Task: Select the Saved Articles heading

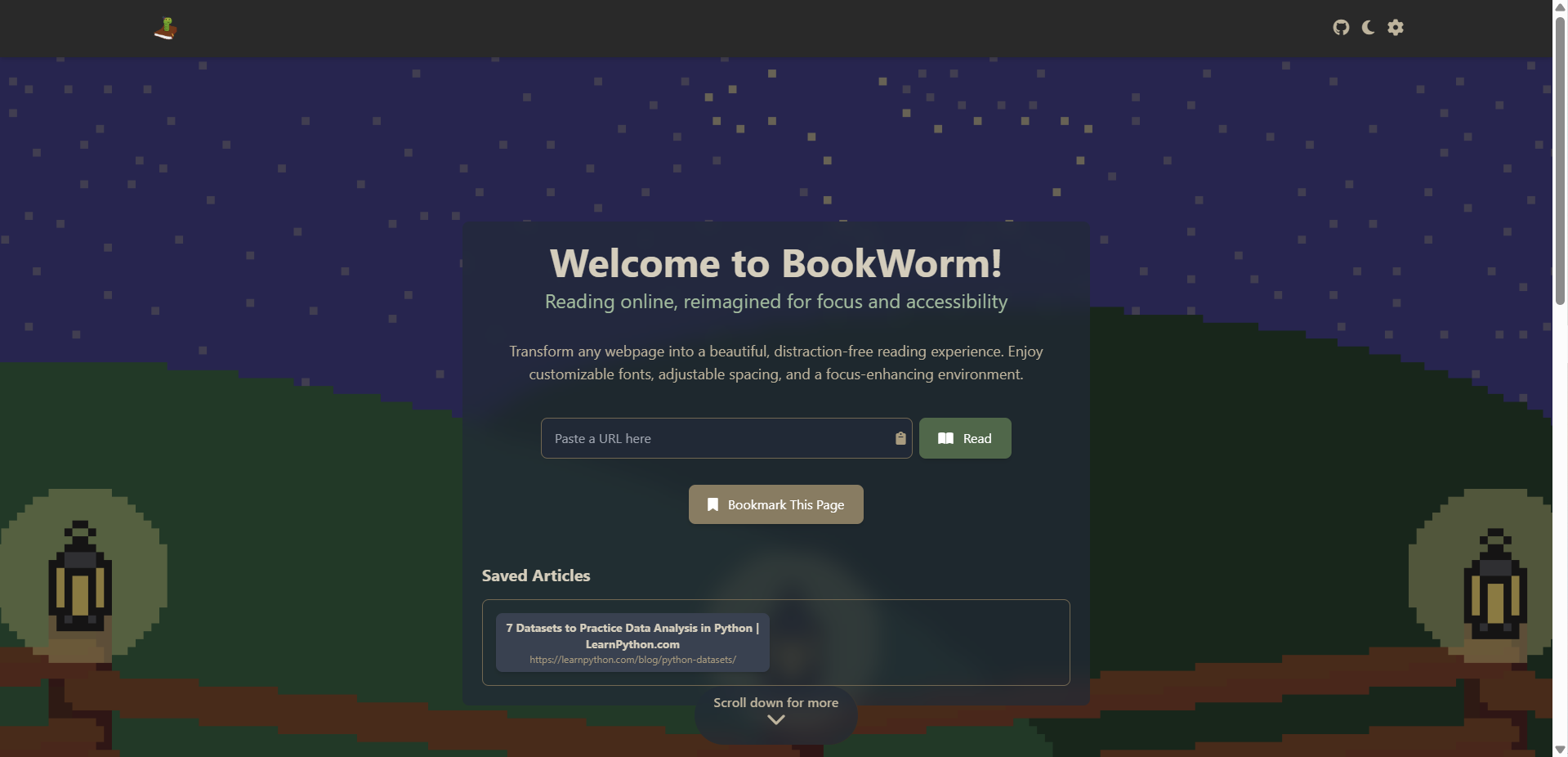Action: click(x=535, y=576)
